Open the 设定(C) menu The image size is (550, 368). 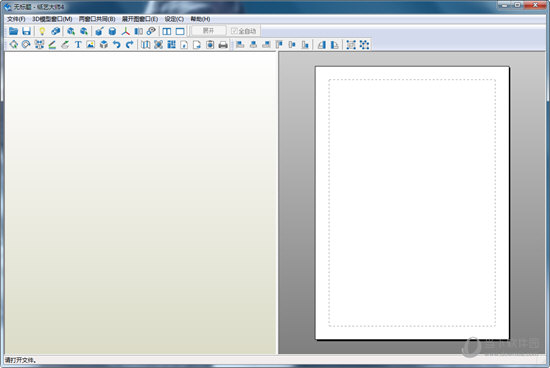(x=174, y=19)
